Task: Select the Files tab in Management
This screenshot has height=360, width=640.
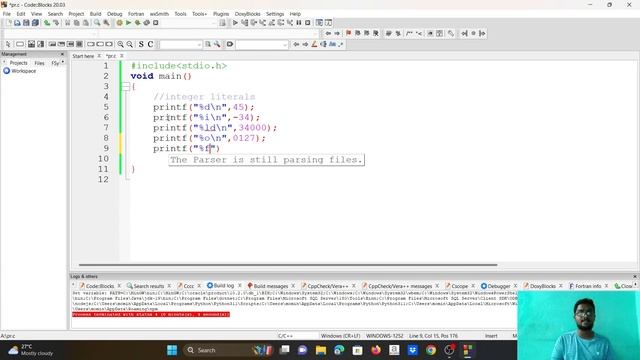Action: [x=39, y=63]
